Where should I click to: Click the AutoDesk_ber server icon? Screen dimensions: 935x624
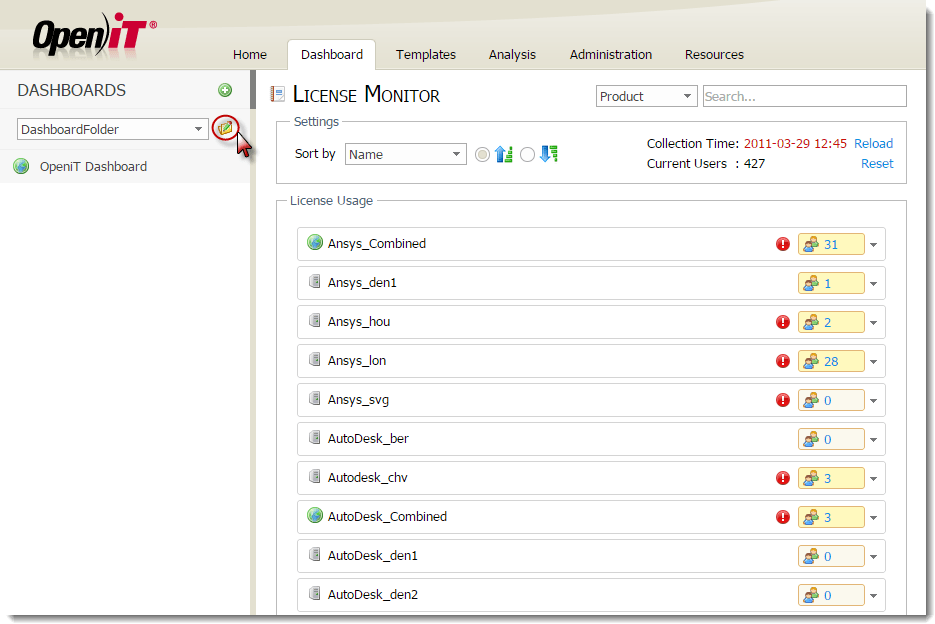pos(315,437)
